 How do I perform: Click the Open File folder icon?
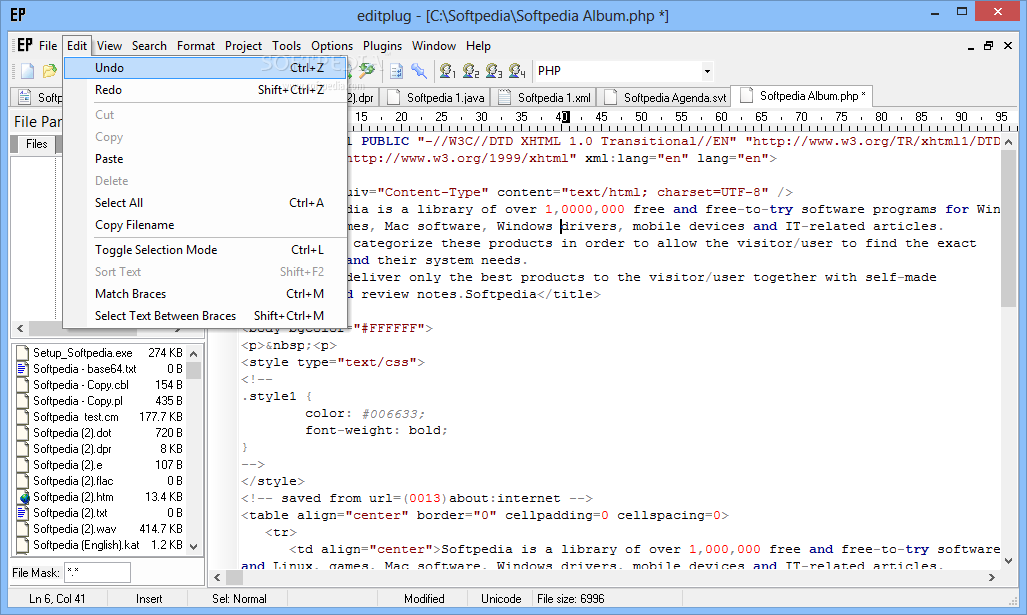point(49,71)
